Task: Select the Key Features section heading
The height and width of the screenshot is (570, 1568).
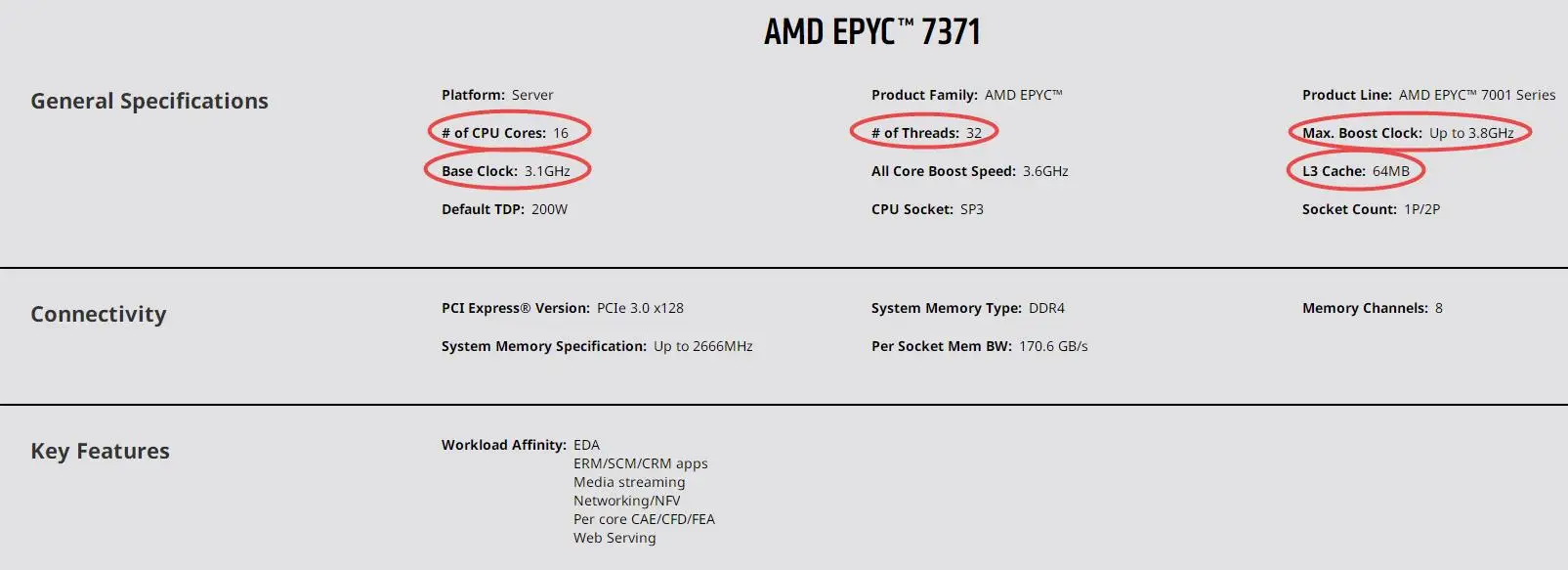Action: pyautogui.click(x=100, y=451)
